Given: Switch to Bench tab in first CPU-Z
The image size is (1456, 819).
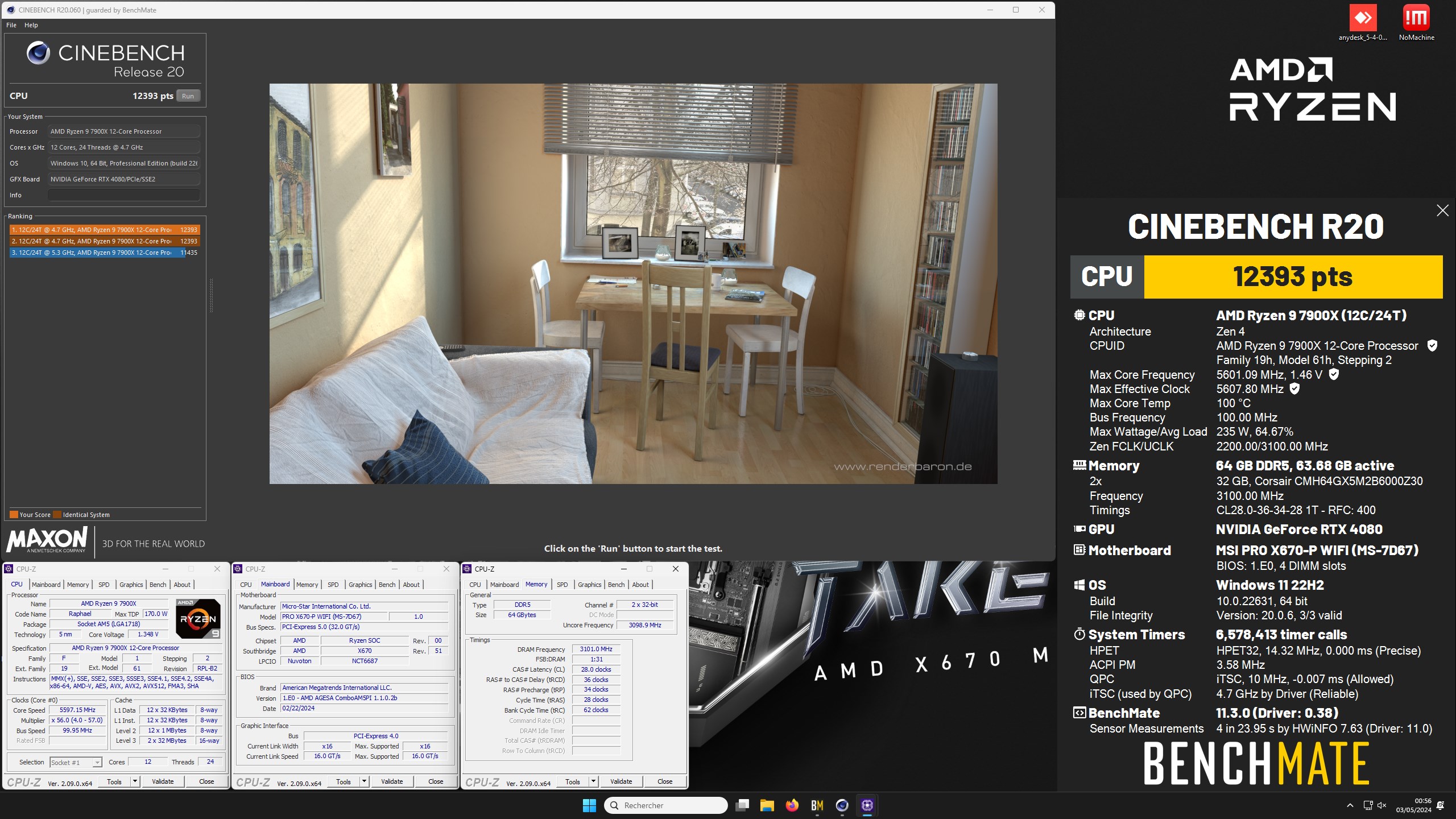Looking at the screenshot, I should click(158, 585).
